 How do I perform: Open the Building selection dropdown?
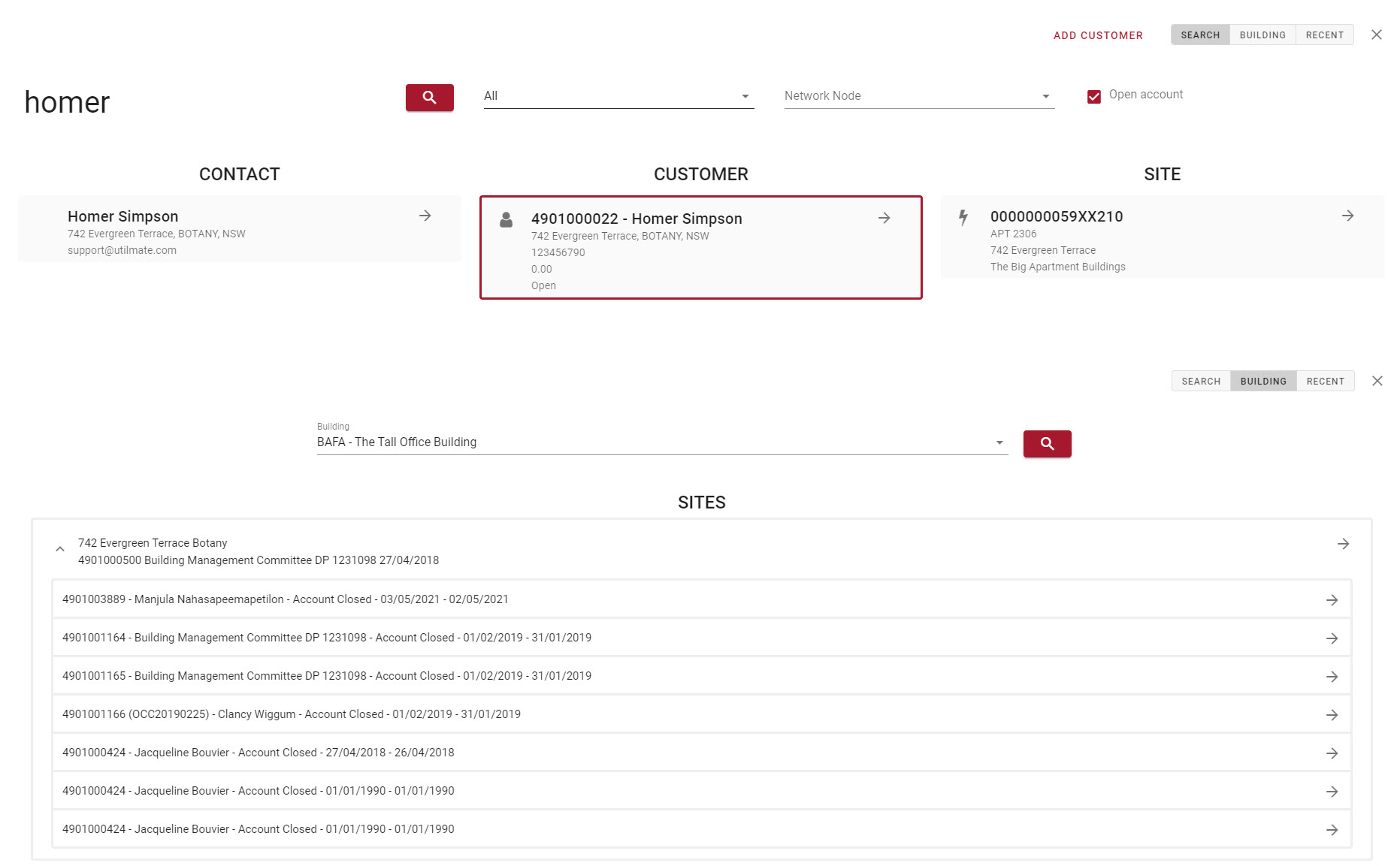[661, 442]
